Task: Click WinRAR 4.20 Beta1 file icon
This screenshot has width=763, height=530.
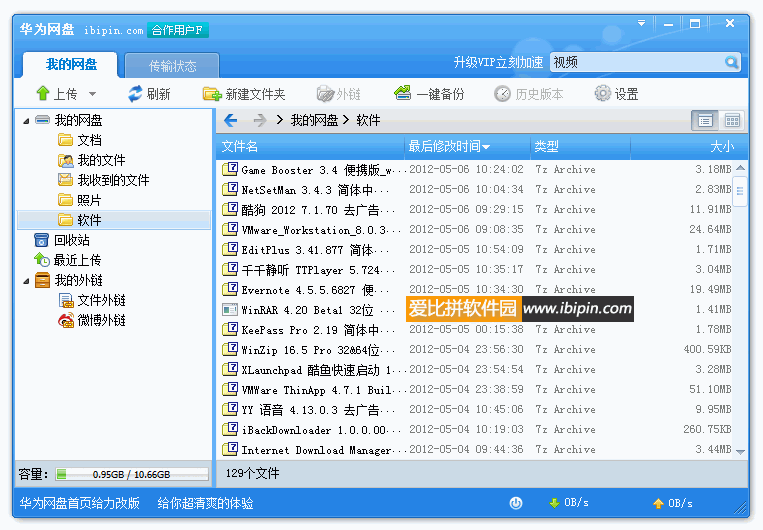Action: (x=230, y=310)
